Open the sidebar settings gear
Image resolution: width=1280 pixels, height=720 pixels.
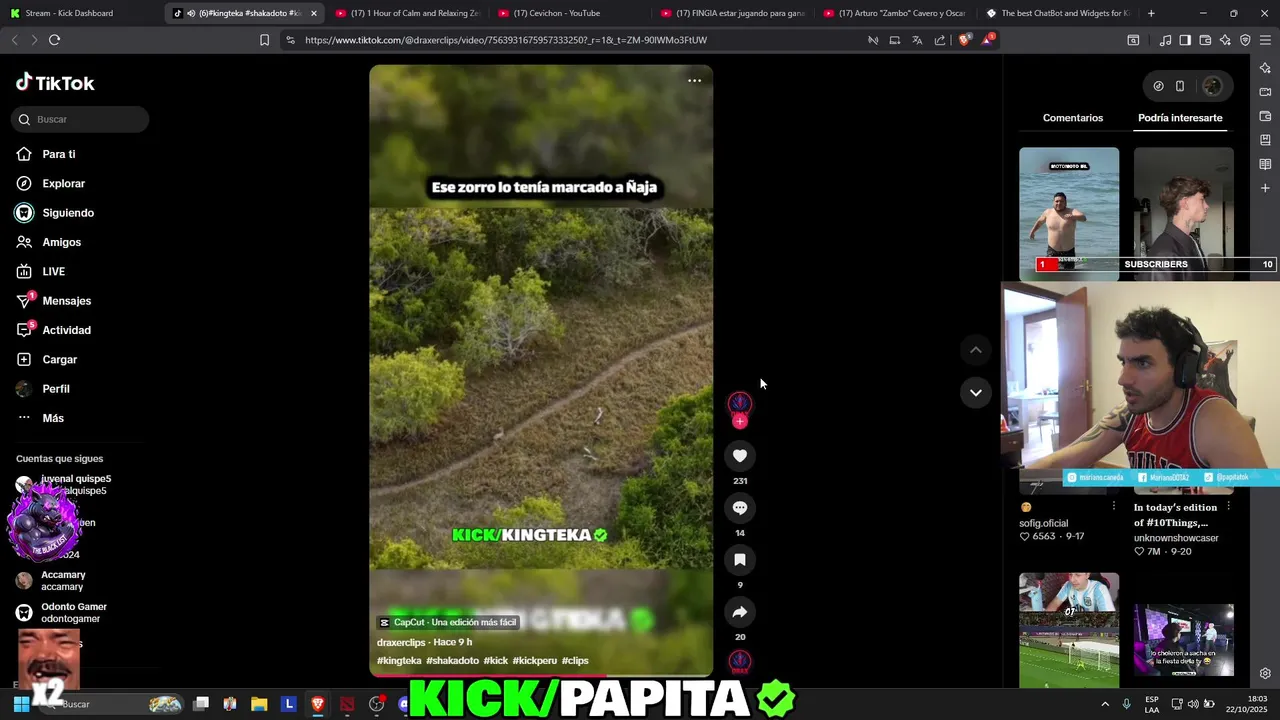1265,673
